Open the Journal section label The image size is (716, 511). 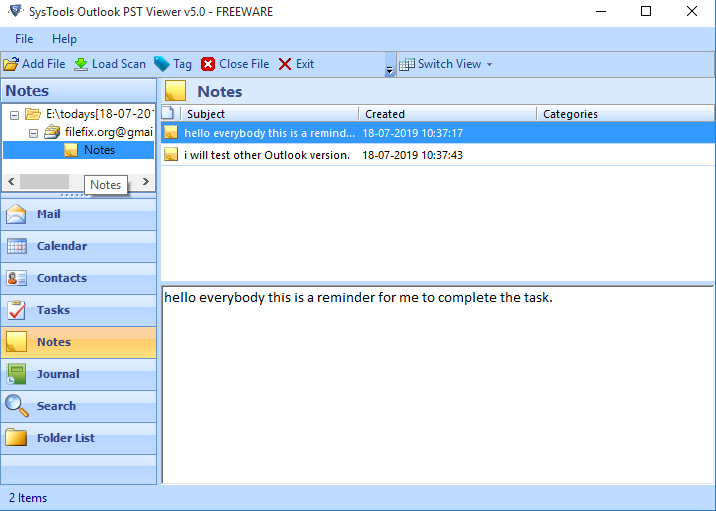click(58, 374)
